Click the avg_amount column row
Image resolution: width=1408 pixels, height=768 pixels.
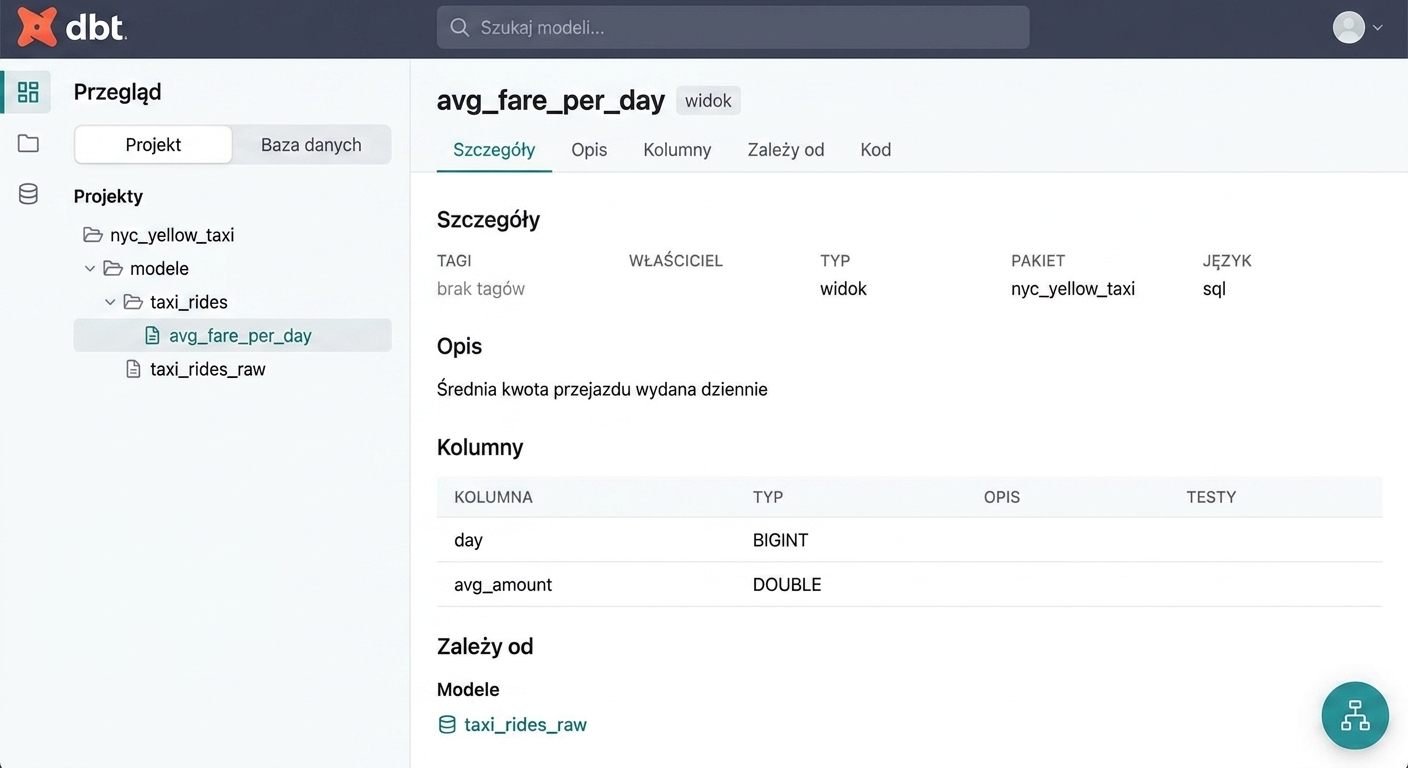[x=909, y=584]
